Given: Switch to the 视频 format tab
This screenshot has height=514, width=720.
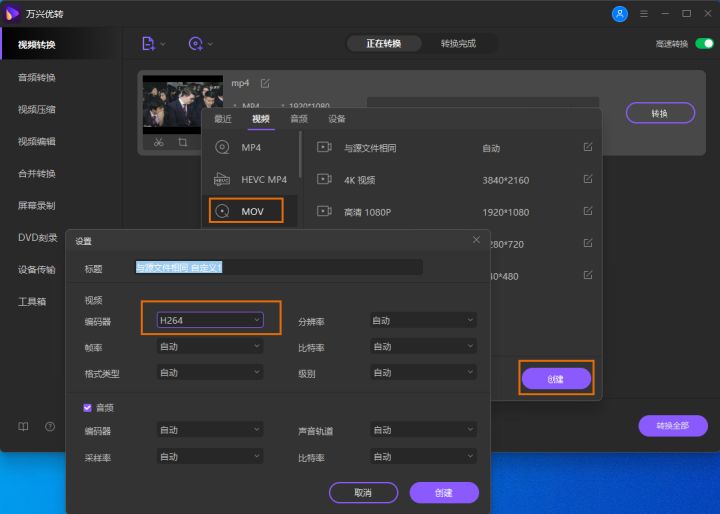Looking at the screenshot, I should (261, 119).
